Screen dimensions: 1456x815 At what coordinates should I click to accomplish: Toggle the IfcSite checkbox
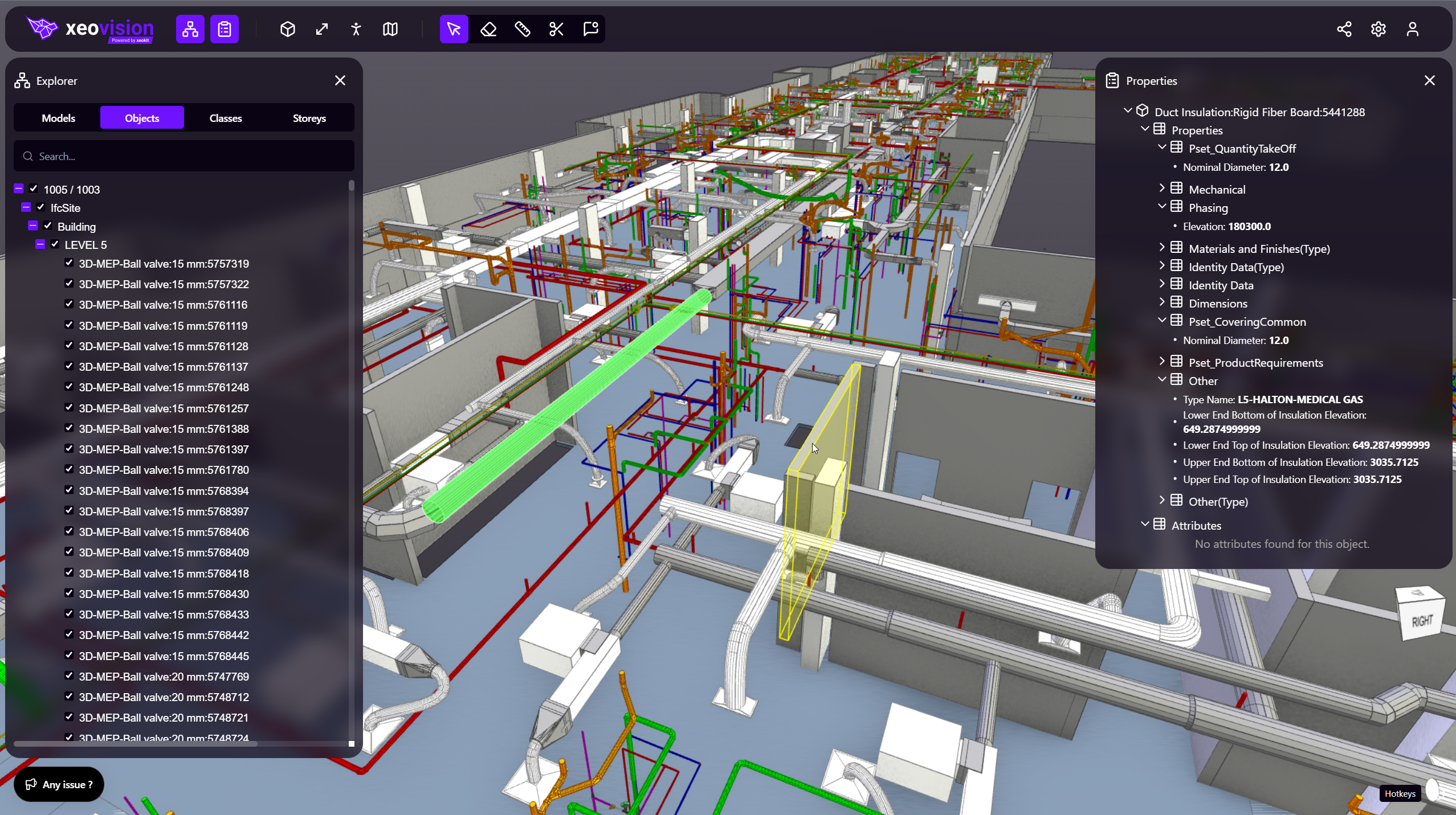[x=40, y=207]
